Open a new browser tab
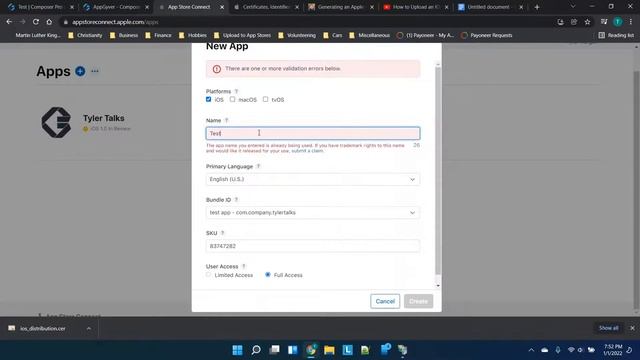 537,7
